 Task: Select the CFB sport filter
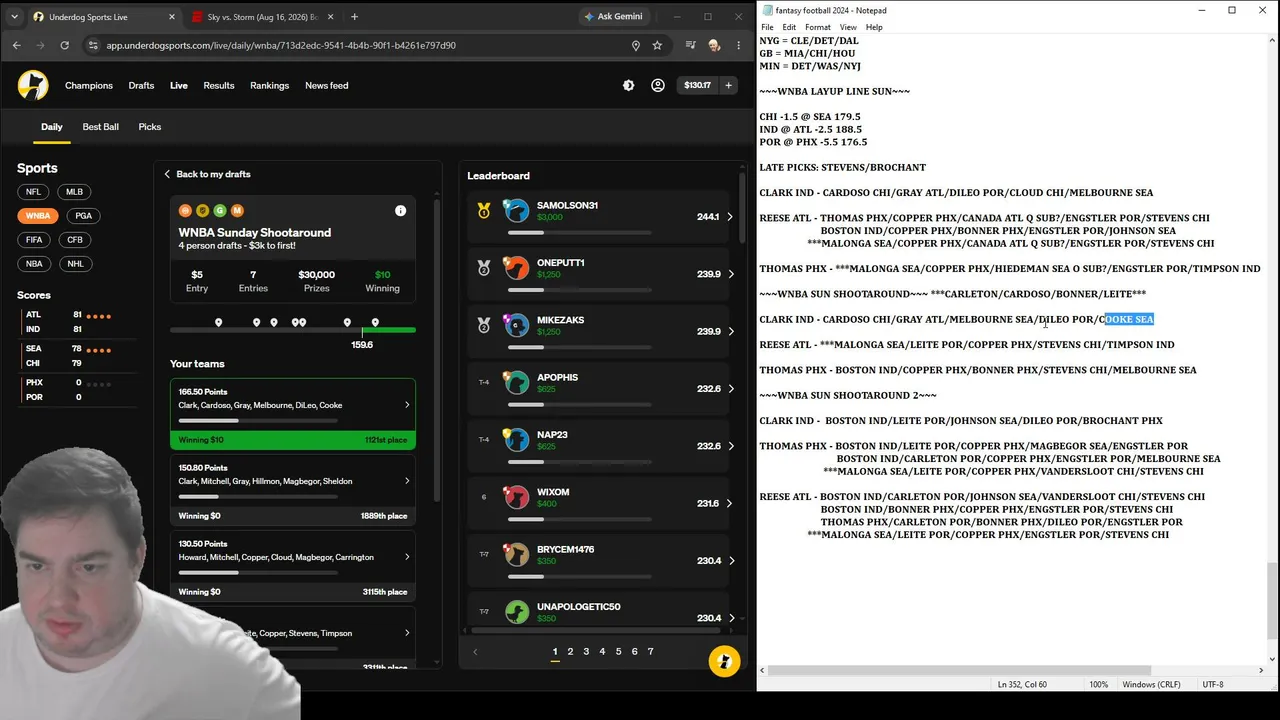tap(75, 240)
